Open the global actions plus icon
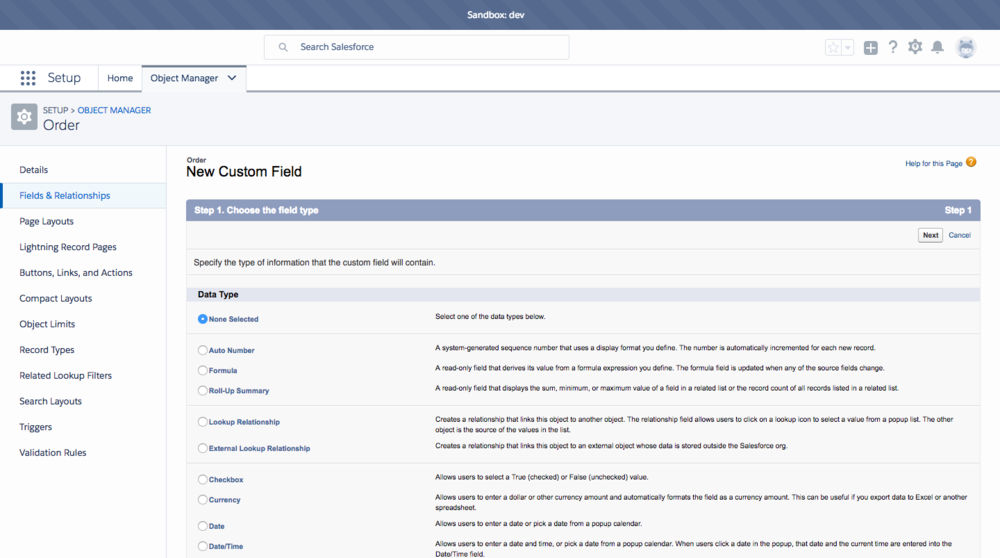The width and height of the screenshot is (1000, 558). point(871,47)
